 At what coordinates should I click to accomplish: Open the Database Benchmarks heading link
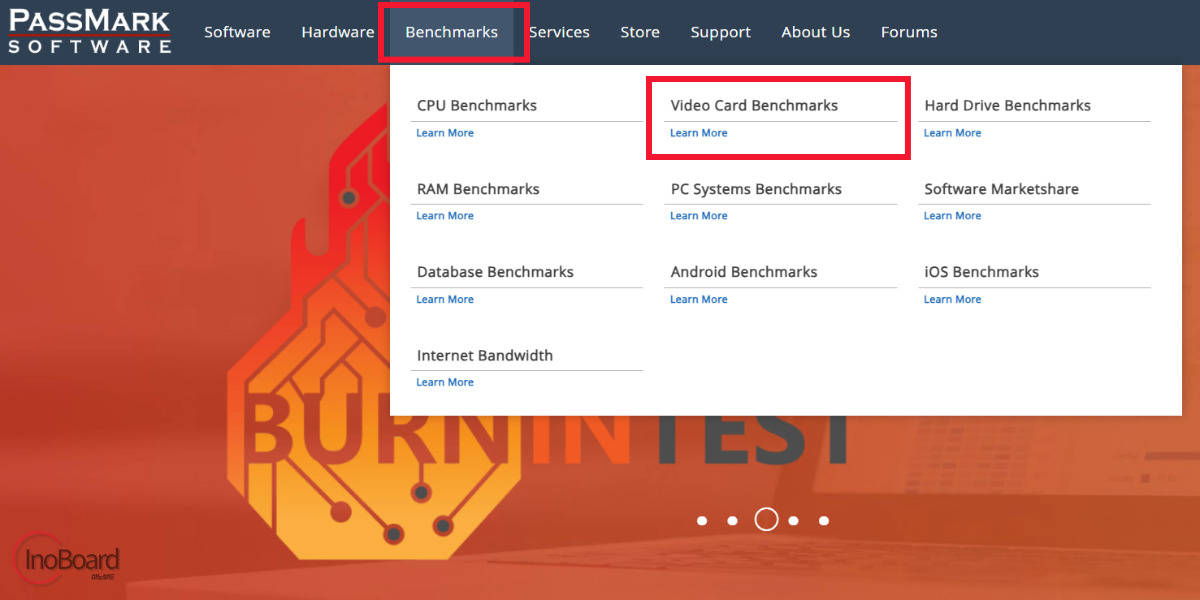click(495, 272)
